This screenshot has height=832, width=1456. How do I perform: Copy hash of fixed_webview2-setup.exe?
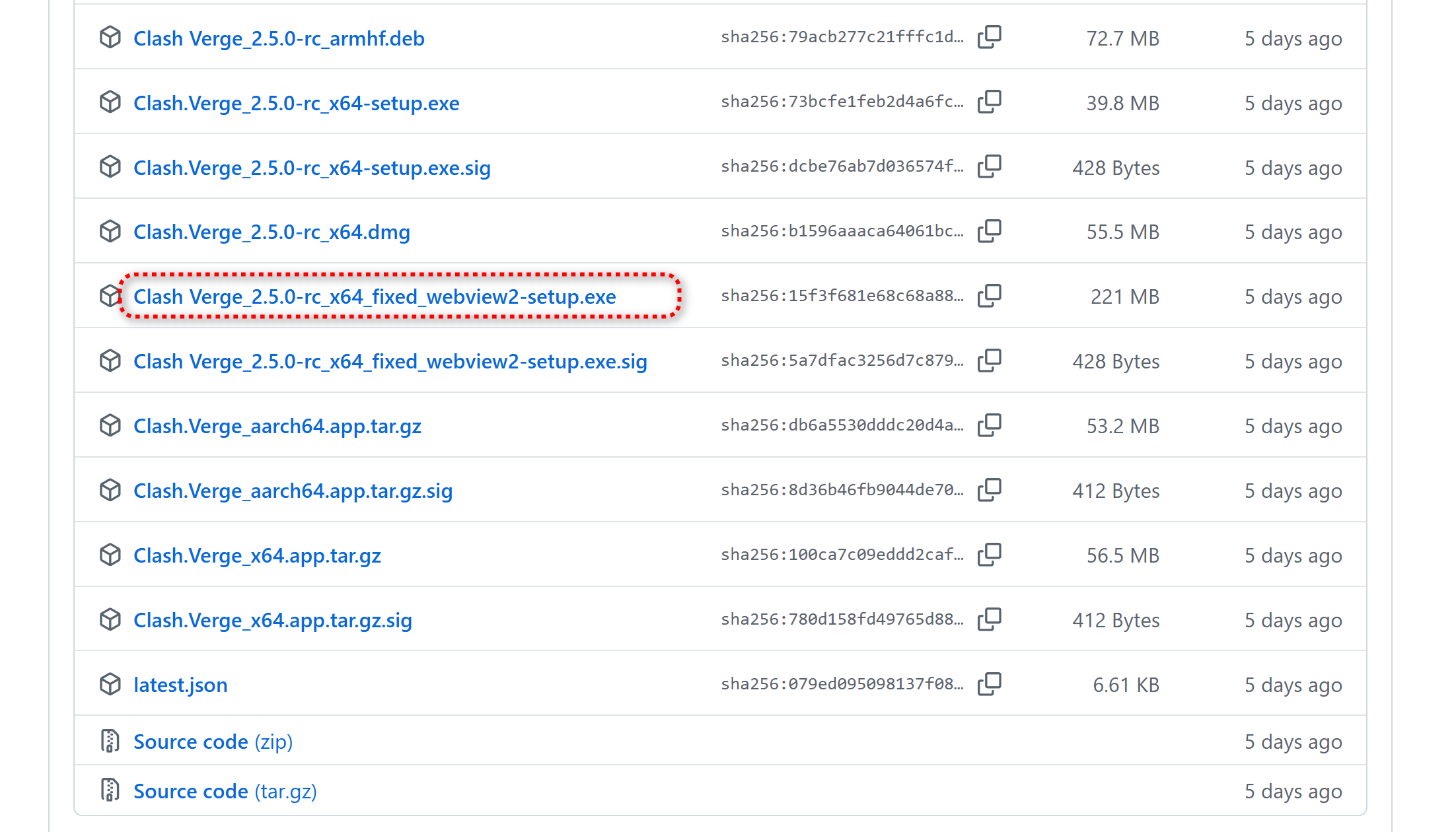pyautogui.click(x=989, y=296)
